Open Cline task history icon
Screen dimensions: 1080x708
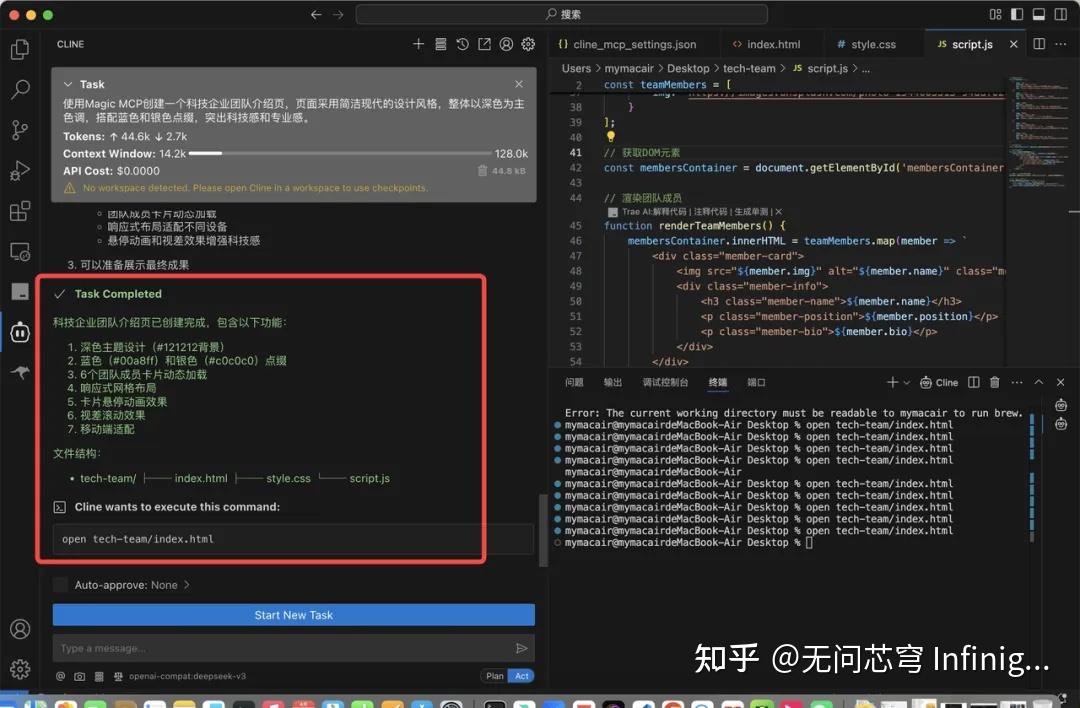pos(462,44)
